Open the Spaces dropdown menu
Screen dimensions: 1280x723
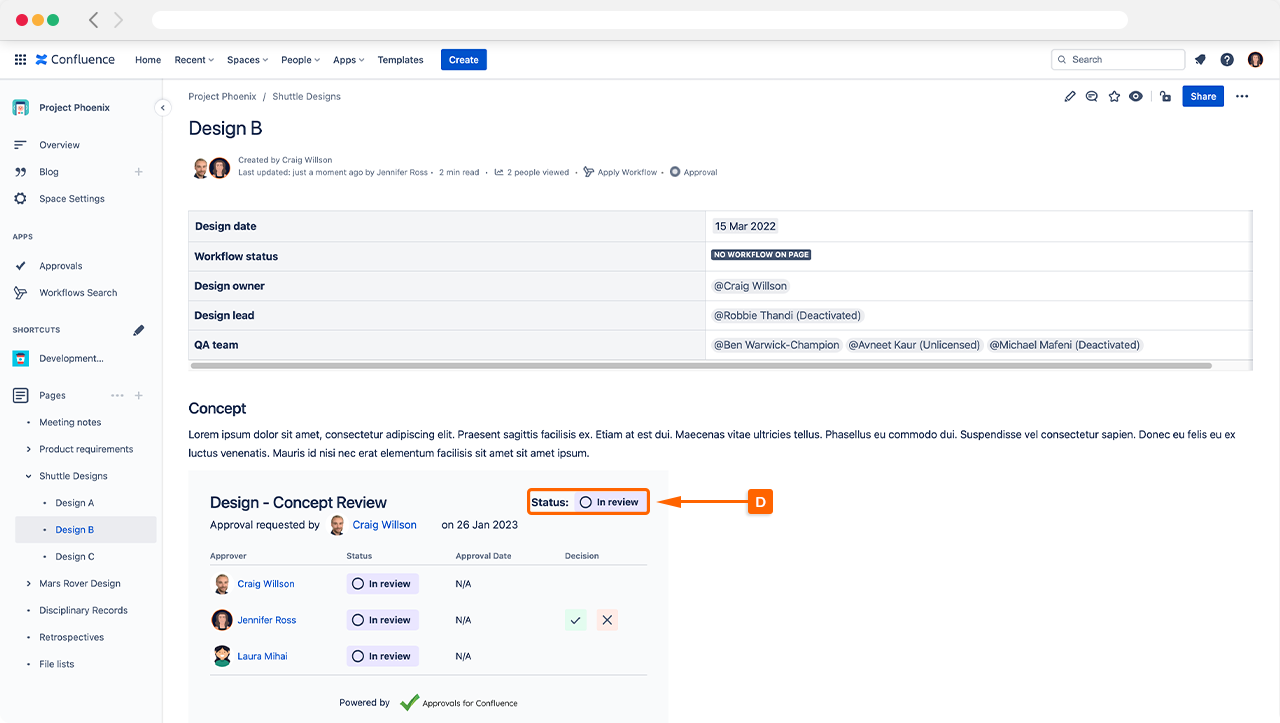(247, 60)
